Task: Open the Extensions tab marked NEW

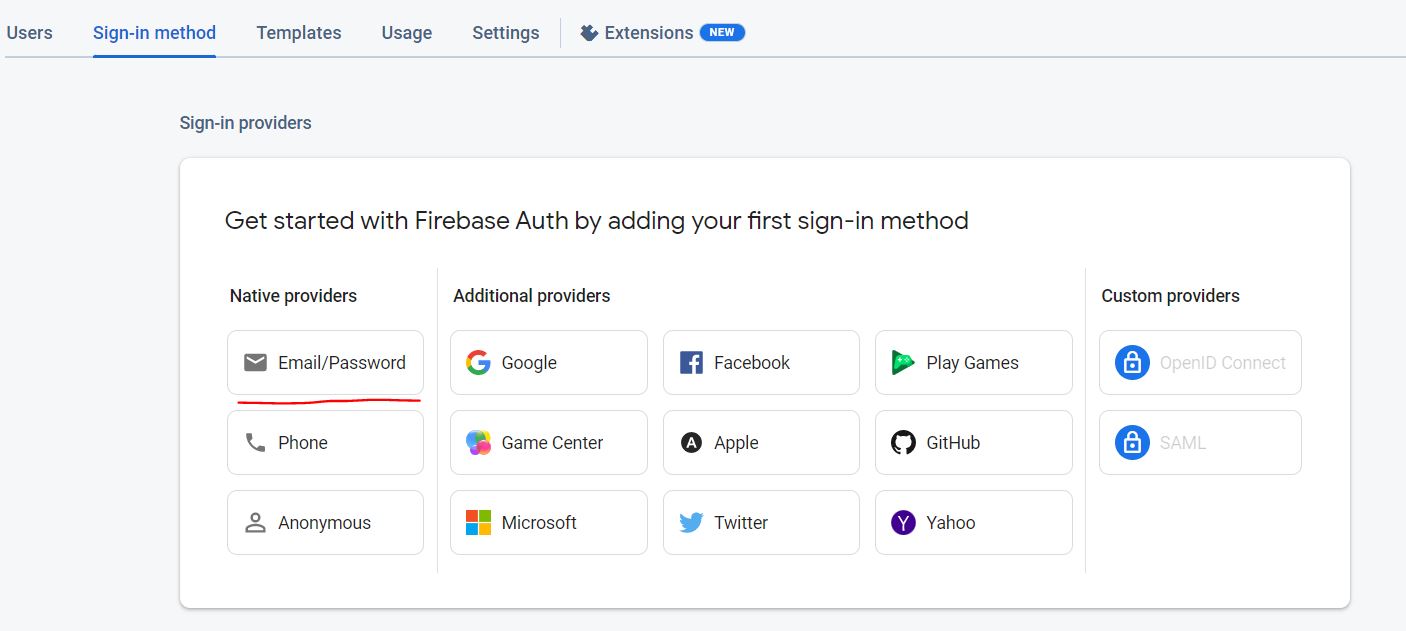Action: (662, 33)
